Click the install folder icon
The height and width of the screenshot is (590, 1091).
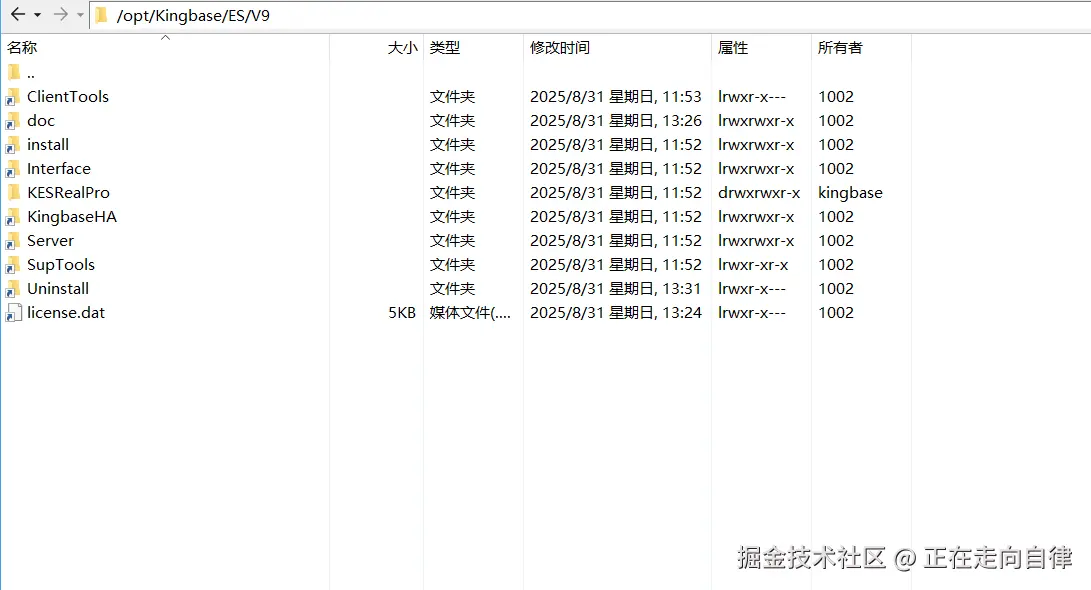click(13, 145)
